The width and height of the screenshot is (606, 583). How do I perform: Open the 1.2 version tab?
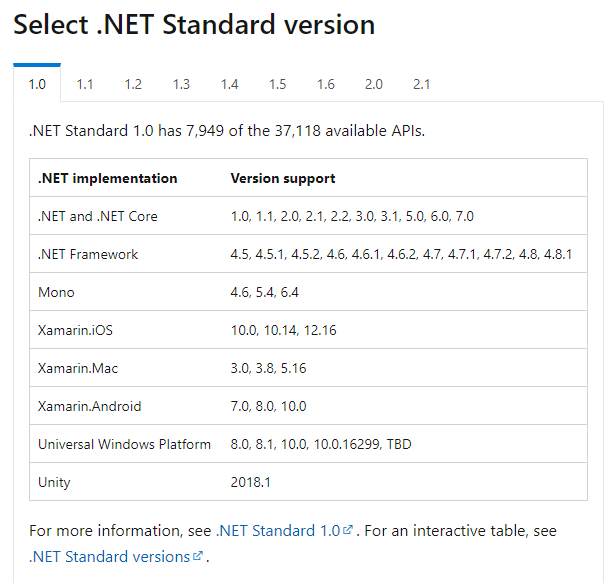133,84
